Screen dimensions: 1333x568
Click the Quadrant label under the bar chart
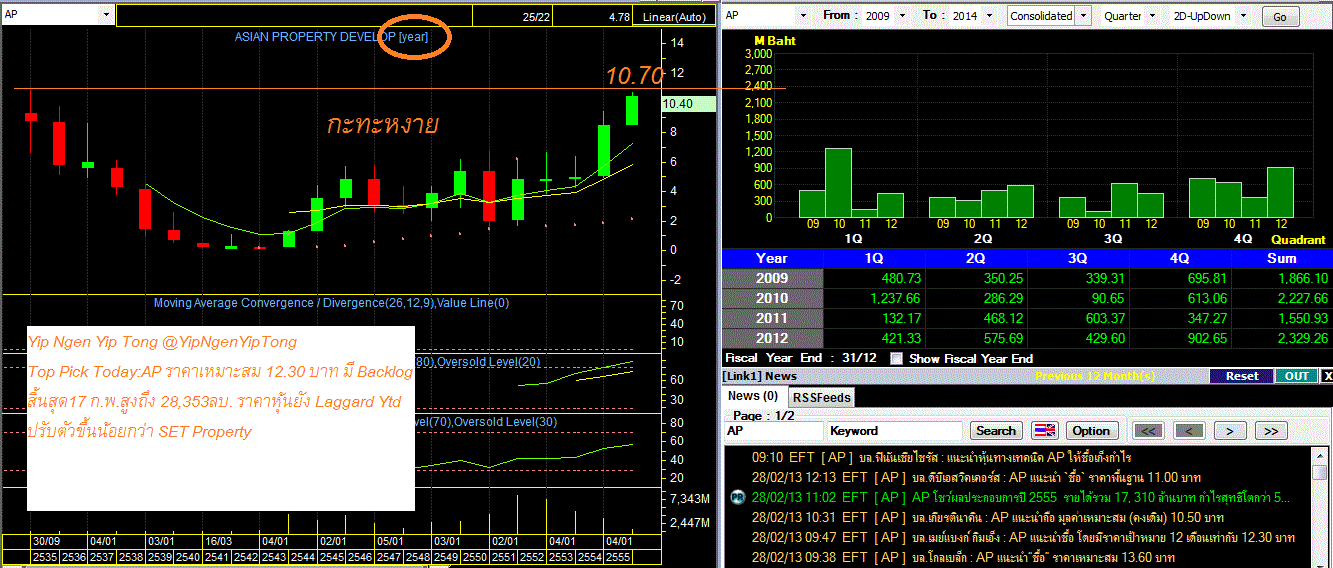pos(1298,240)
